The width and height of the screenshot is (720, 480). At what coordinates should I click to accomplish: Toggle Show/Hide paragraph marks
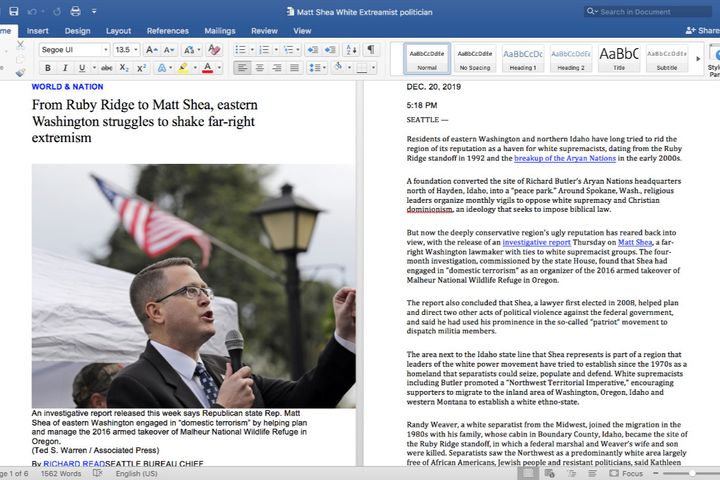(x=371, y=50)
